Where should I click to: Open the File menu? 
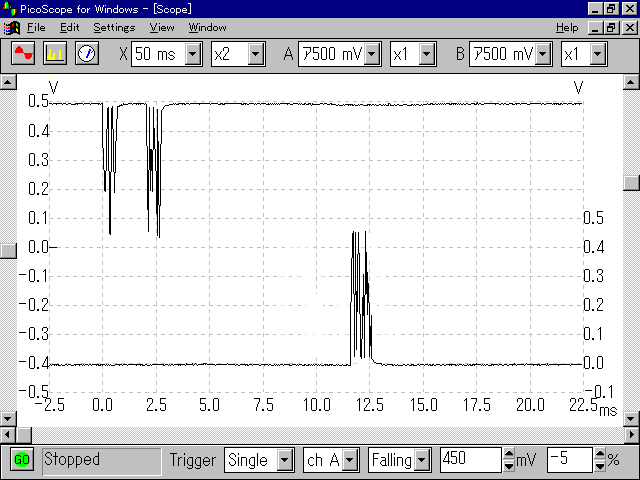tap(36, 28)
